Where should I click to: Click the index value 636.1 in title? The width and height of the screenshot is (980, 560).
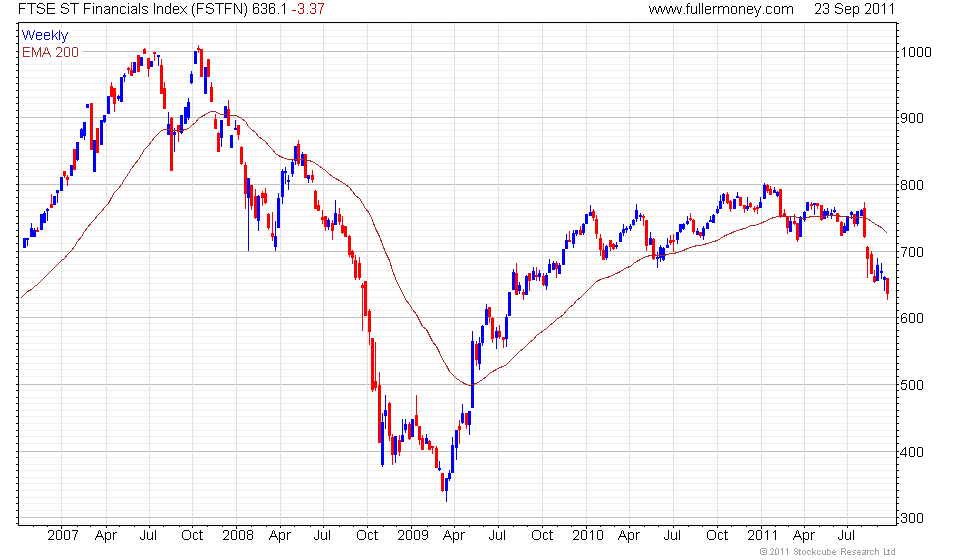click(270, 9)
